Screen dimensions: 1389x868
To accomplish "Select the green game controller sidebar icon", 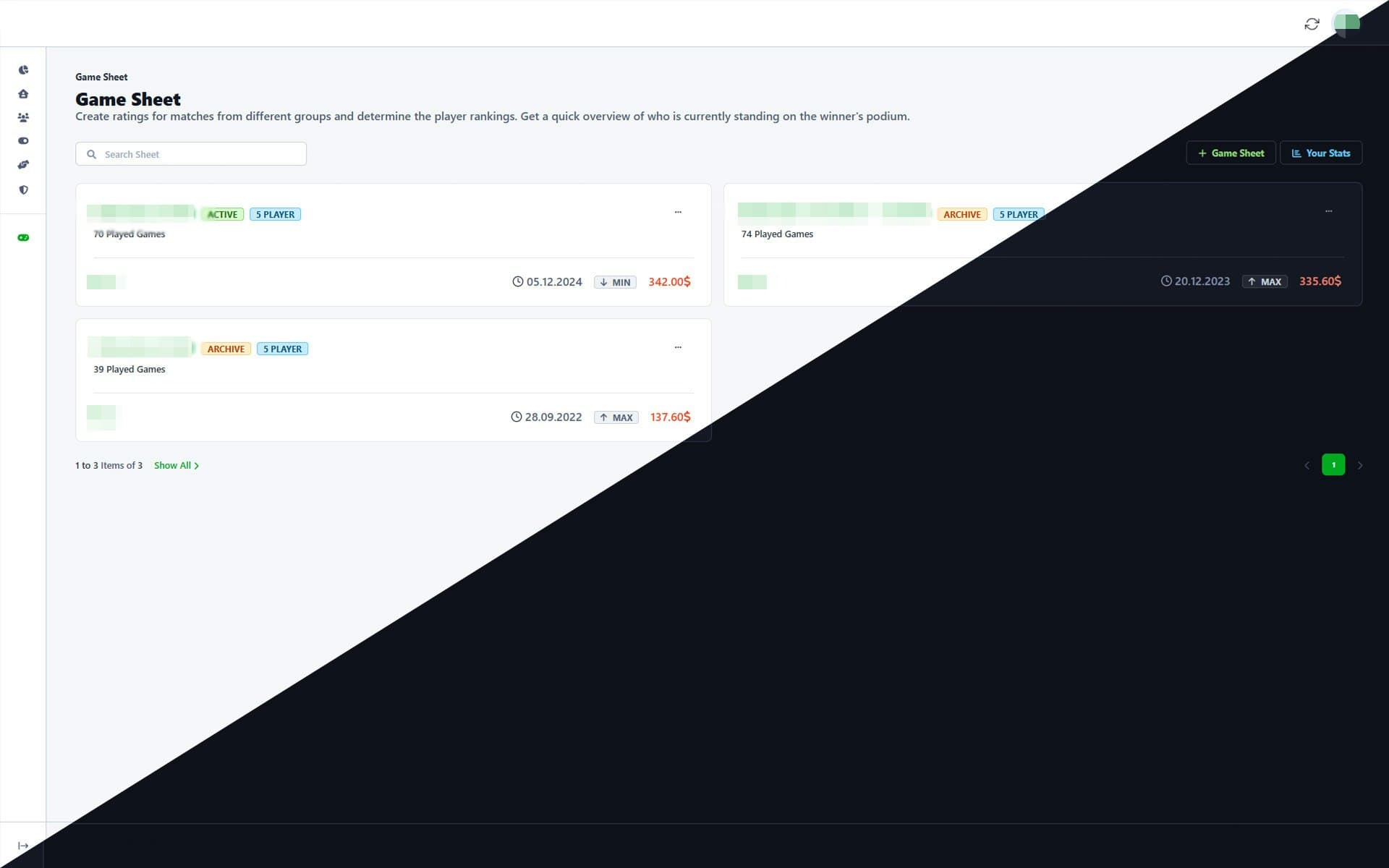I will pyautogui.click(x=23, y=237).
